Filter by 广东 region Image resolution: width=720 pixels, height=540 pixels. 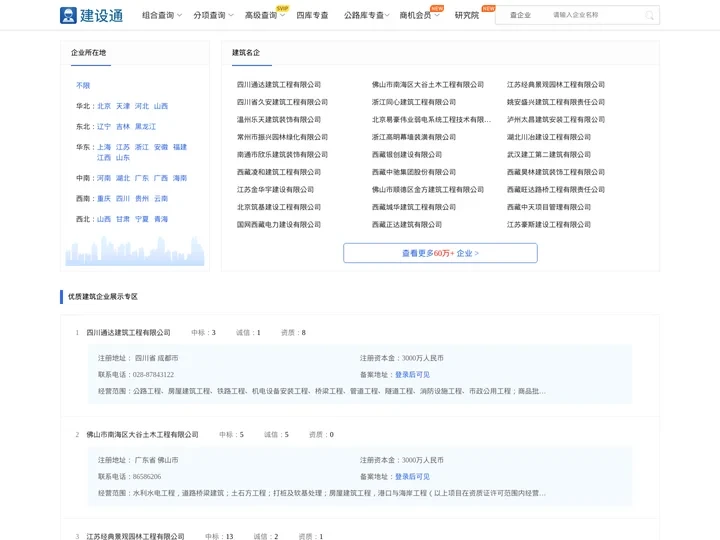pos(141,178)
